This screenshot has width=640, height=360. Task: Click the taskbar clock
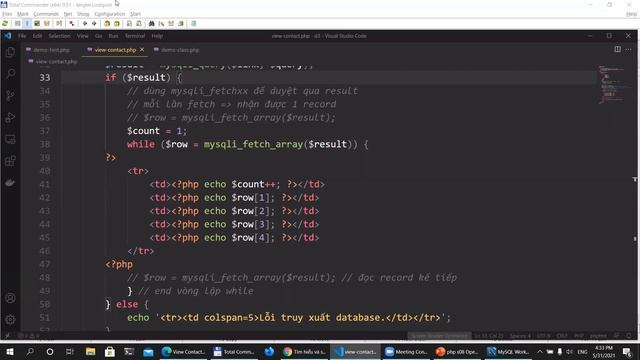[x=603, y=351]
